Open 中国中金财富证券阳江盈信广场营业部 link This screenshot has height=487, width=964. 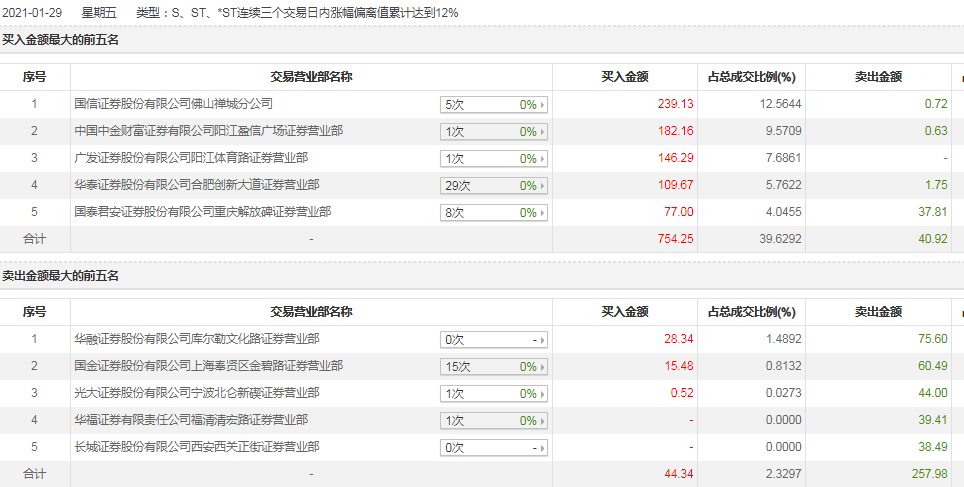(x=208, y=131)
